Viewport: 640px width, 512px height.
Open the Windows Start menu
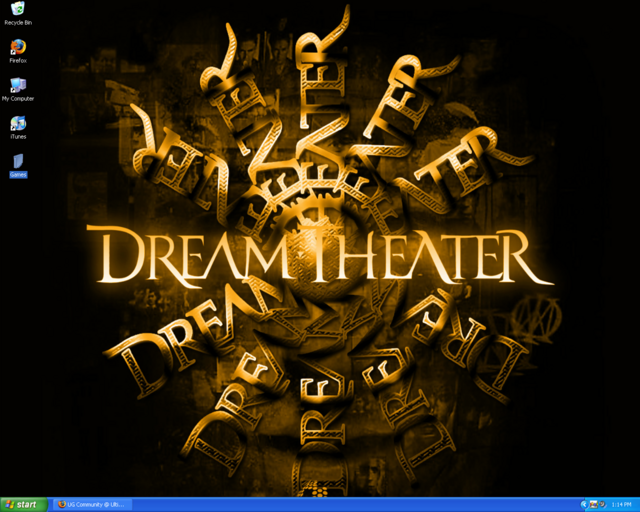click(x=24, y=505)
